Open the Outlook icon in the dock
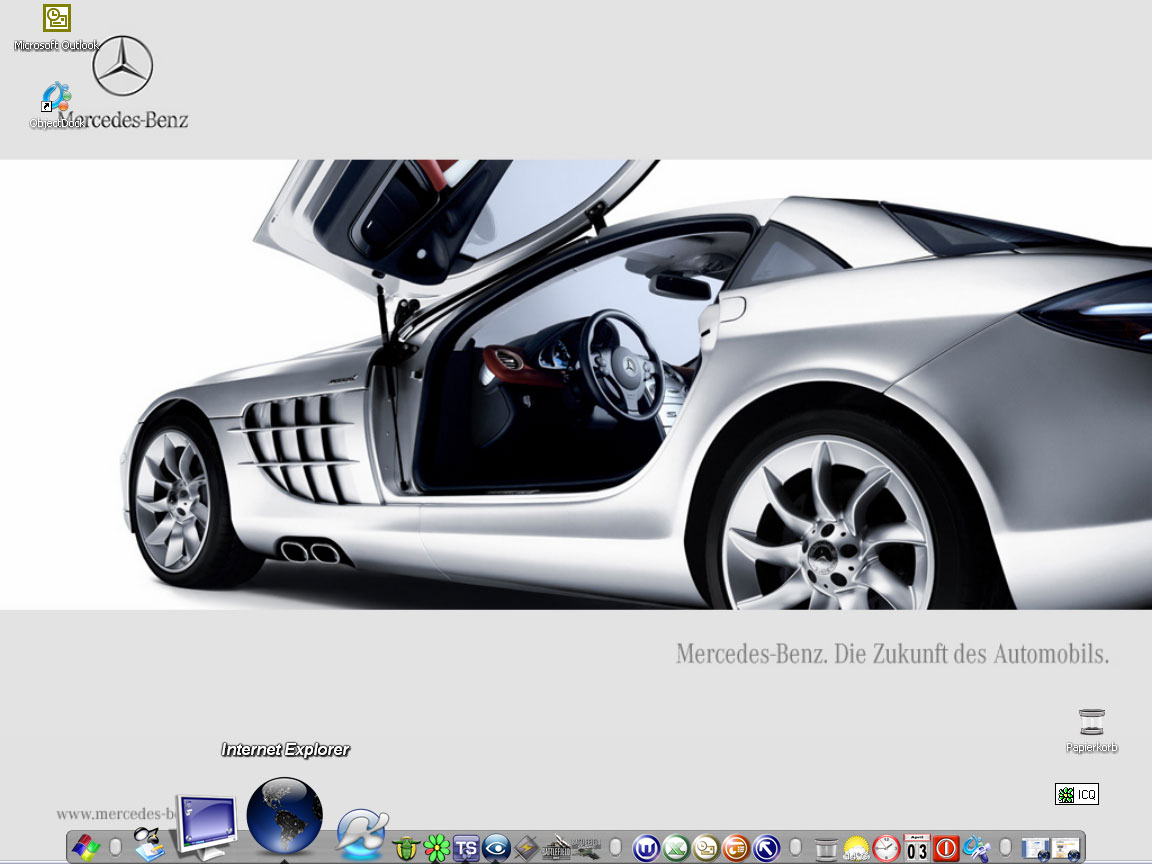 pyautogui.click(x=706, y=849)
